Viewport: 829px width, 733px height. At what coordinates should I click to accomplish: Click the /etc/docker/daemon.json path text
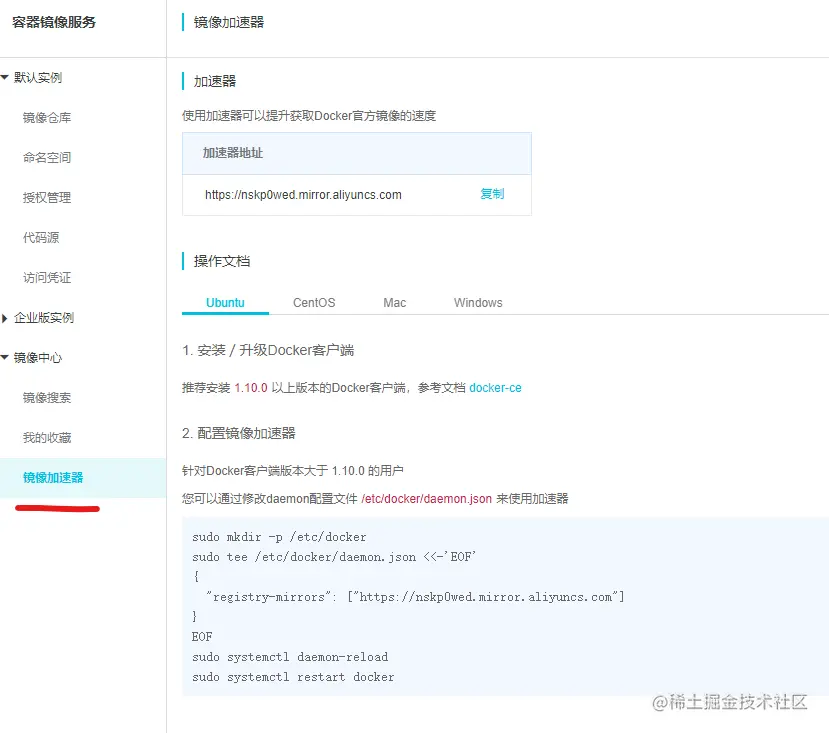coord(427,499)
